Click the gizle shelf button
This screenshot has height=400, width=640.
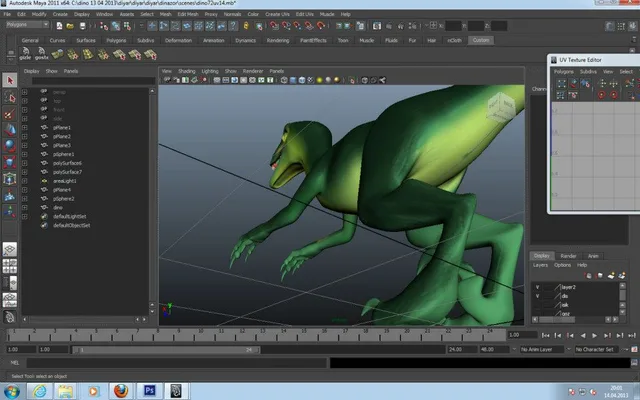pos(25,54)
